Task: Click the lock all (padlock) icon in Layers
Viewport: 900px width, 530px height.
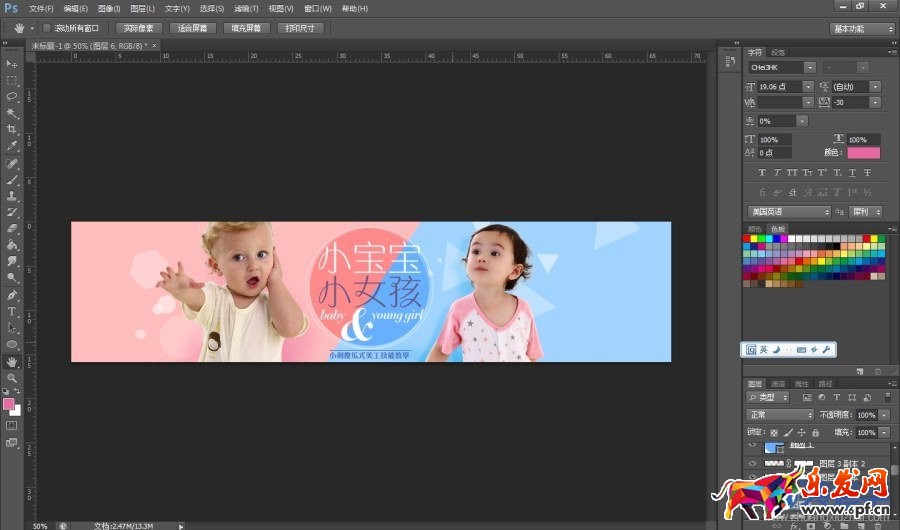Action: [816, 432]
